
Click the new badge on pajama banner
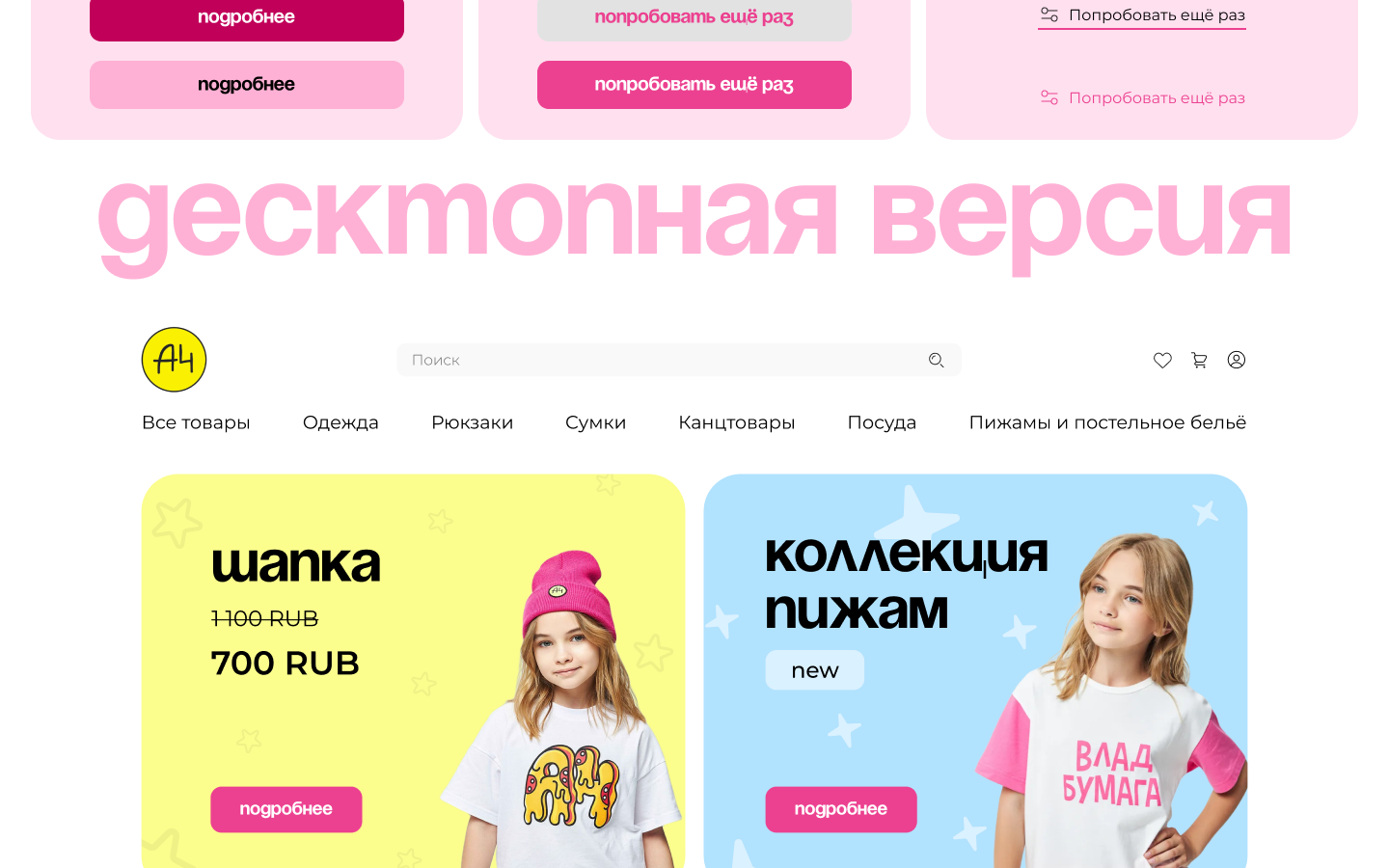pyautogui.click(x=815, y=670)
